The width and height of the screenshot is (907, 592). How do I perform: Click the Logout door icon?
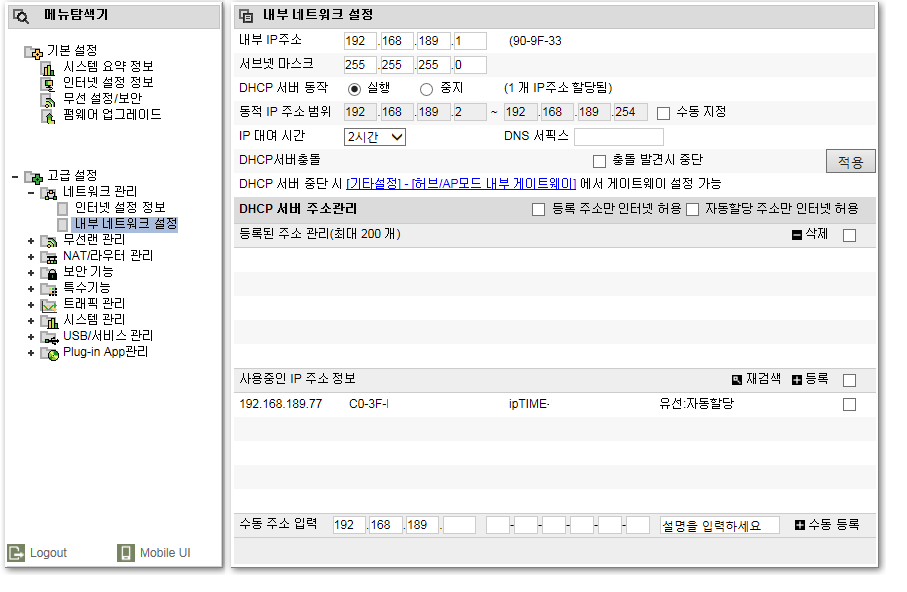[x=16, y=553]
